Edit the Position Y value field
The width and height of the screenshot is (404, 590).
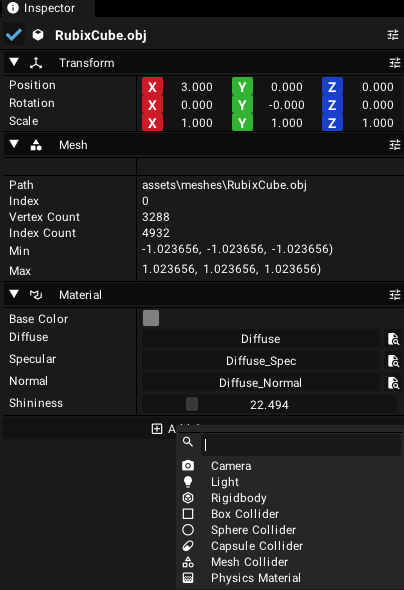coord(287,87)
